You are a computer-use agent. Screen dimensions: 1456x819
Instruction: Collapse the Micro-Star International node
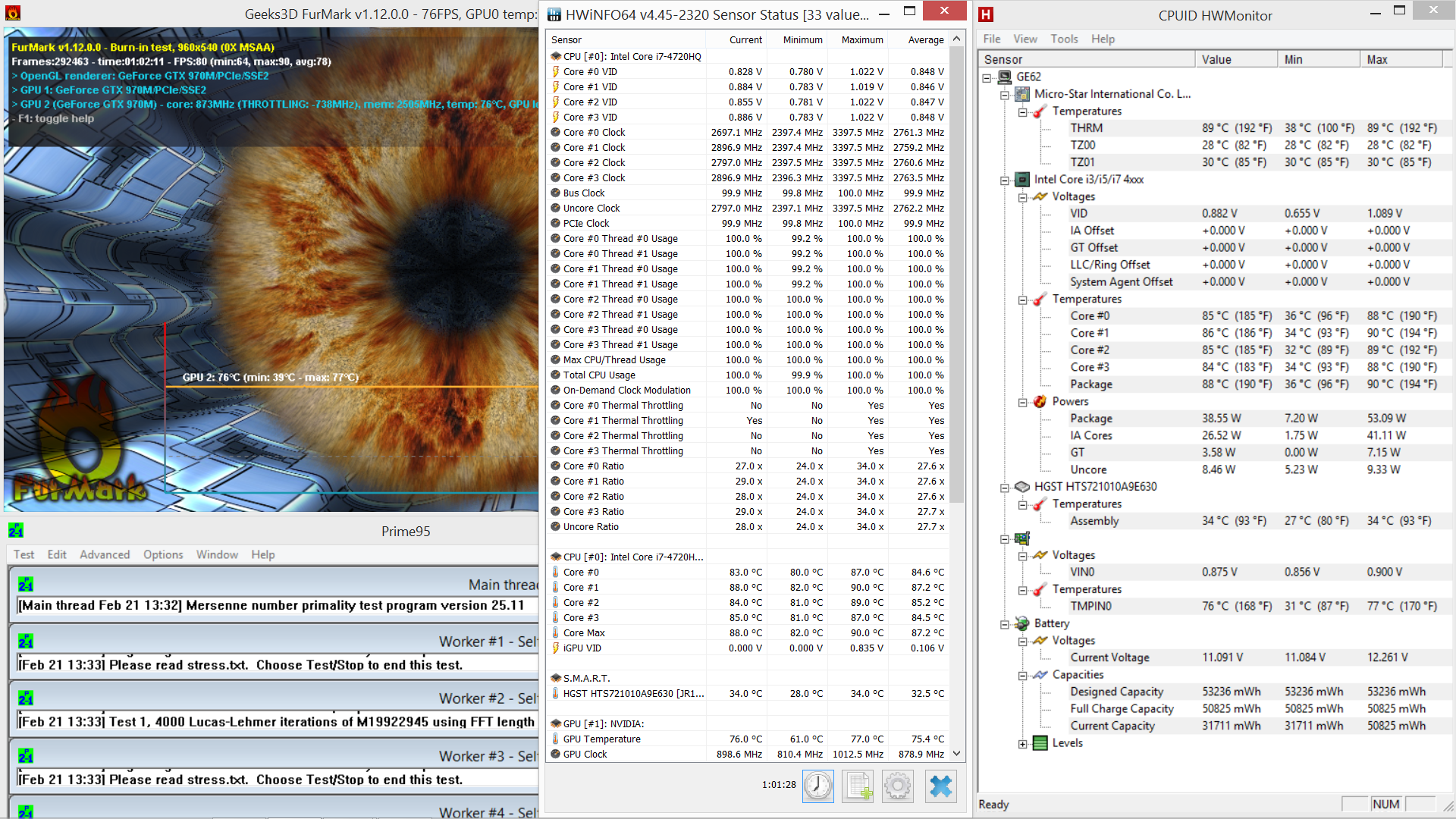(x=1005, y=95)
